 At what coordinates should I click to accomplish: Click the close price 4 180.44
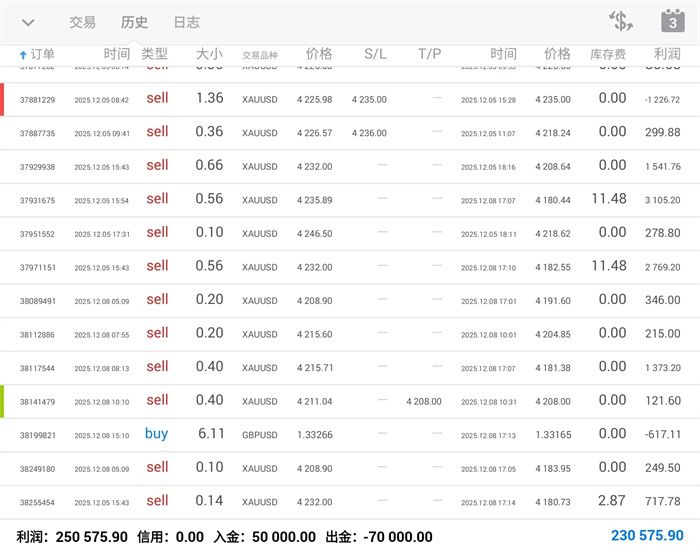(553, 200)
